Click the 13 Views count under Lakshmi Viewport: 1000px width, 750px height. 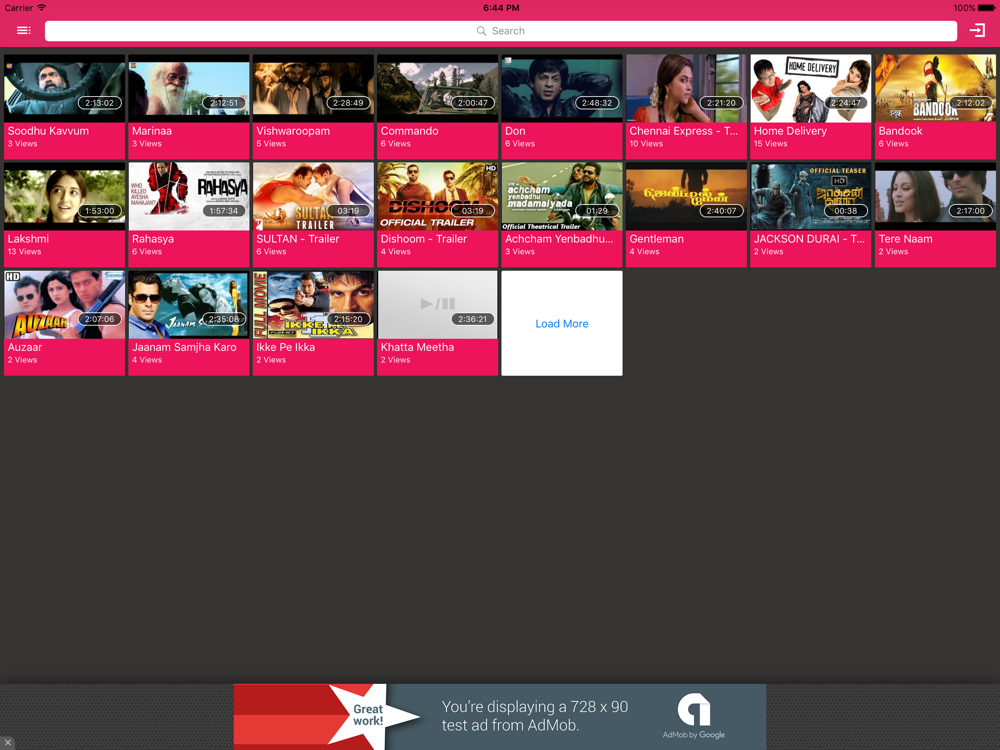(24, 251)
